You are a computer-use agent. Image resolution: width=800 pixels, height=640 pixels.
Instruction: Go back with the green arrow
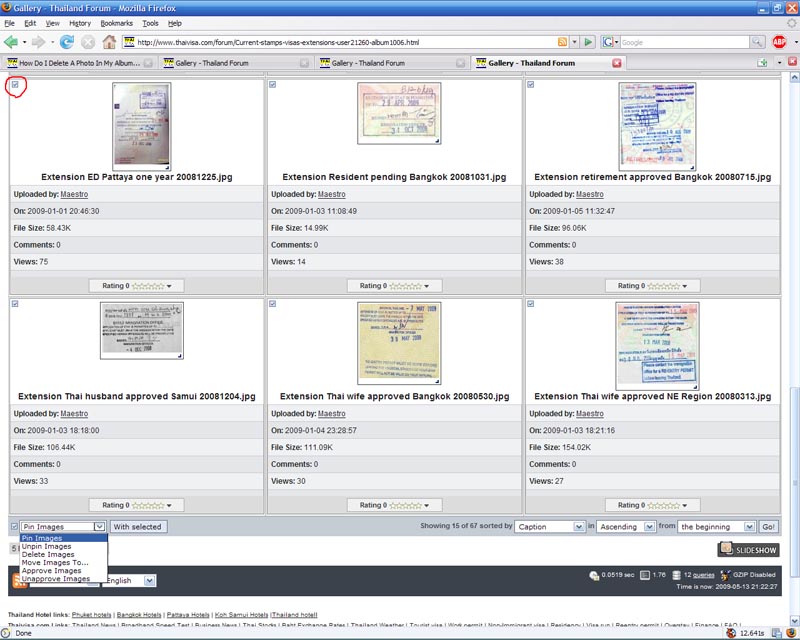[x=11, y=42]
